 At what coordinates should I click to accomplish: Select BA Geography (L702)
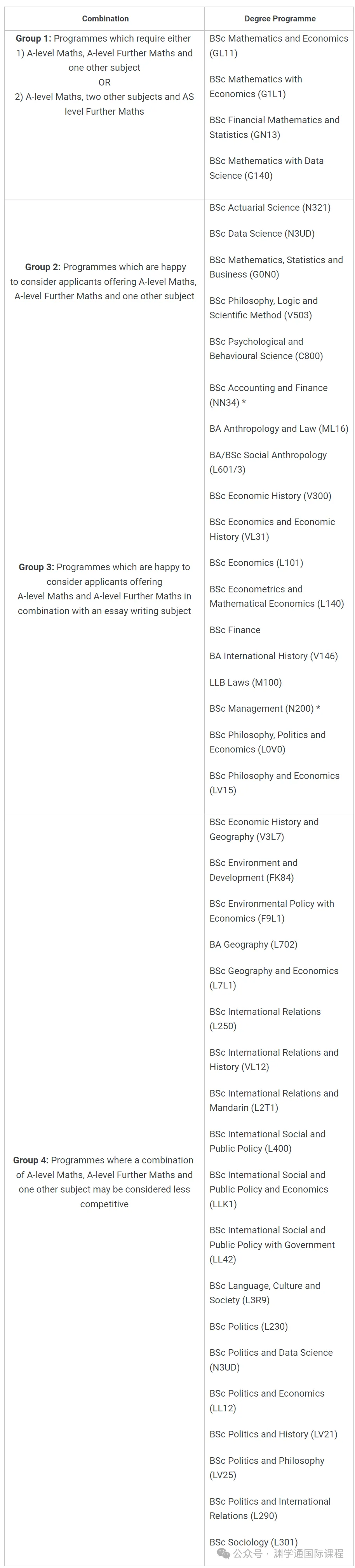254,945
